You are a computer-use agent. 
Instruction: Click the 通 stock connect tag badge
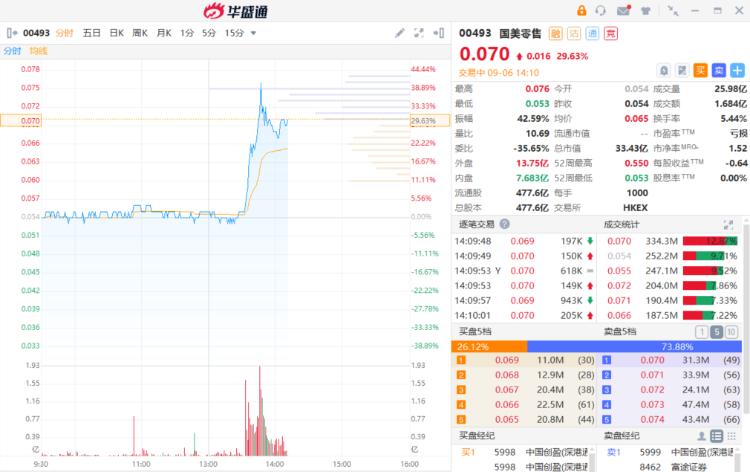tap(592, 33)
